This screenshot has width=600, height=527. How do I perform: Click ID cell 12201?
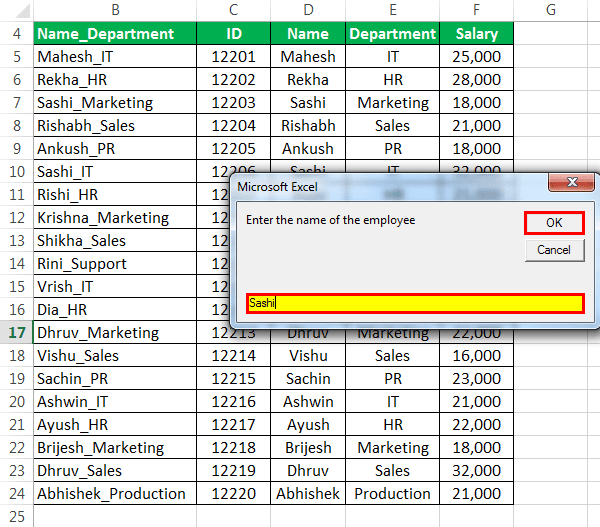[233, 57]
